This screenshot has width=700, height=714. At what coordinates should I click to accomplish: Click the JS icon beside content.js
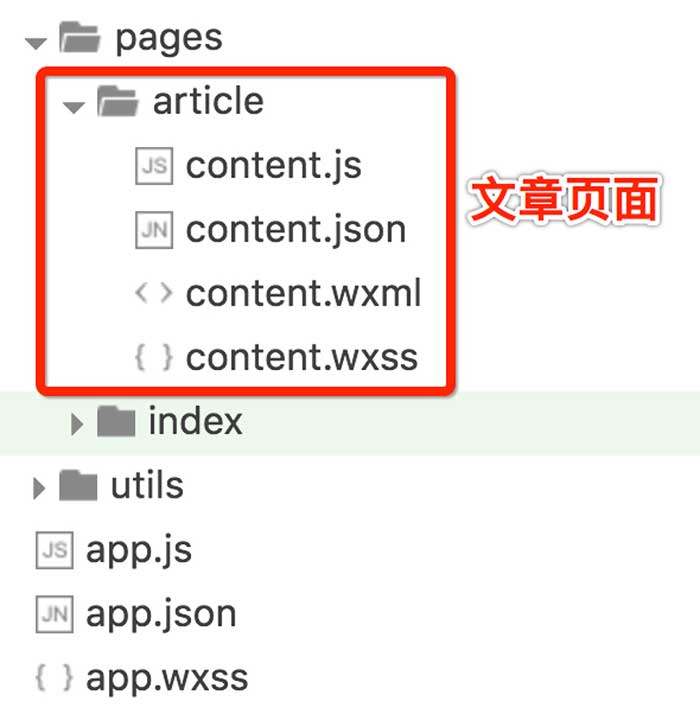154,166
